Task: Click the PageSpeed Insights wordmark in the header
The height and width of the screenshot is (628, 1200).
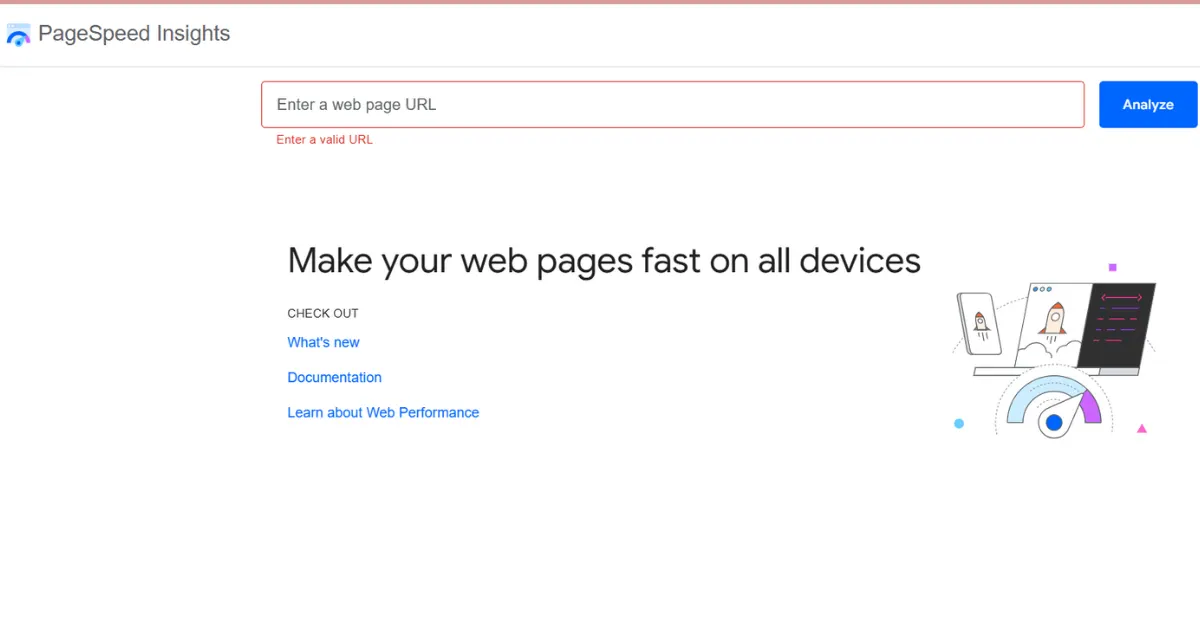Action: [x=134, y=33]
